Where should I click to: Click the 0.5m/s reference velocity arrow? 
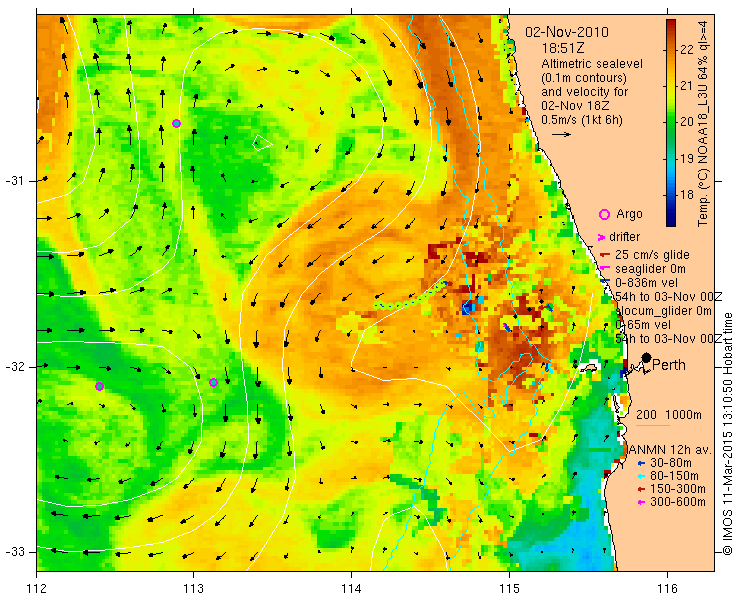[x=562, y=135]
